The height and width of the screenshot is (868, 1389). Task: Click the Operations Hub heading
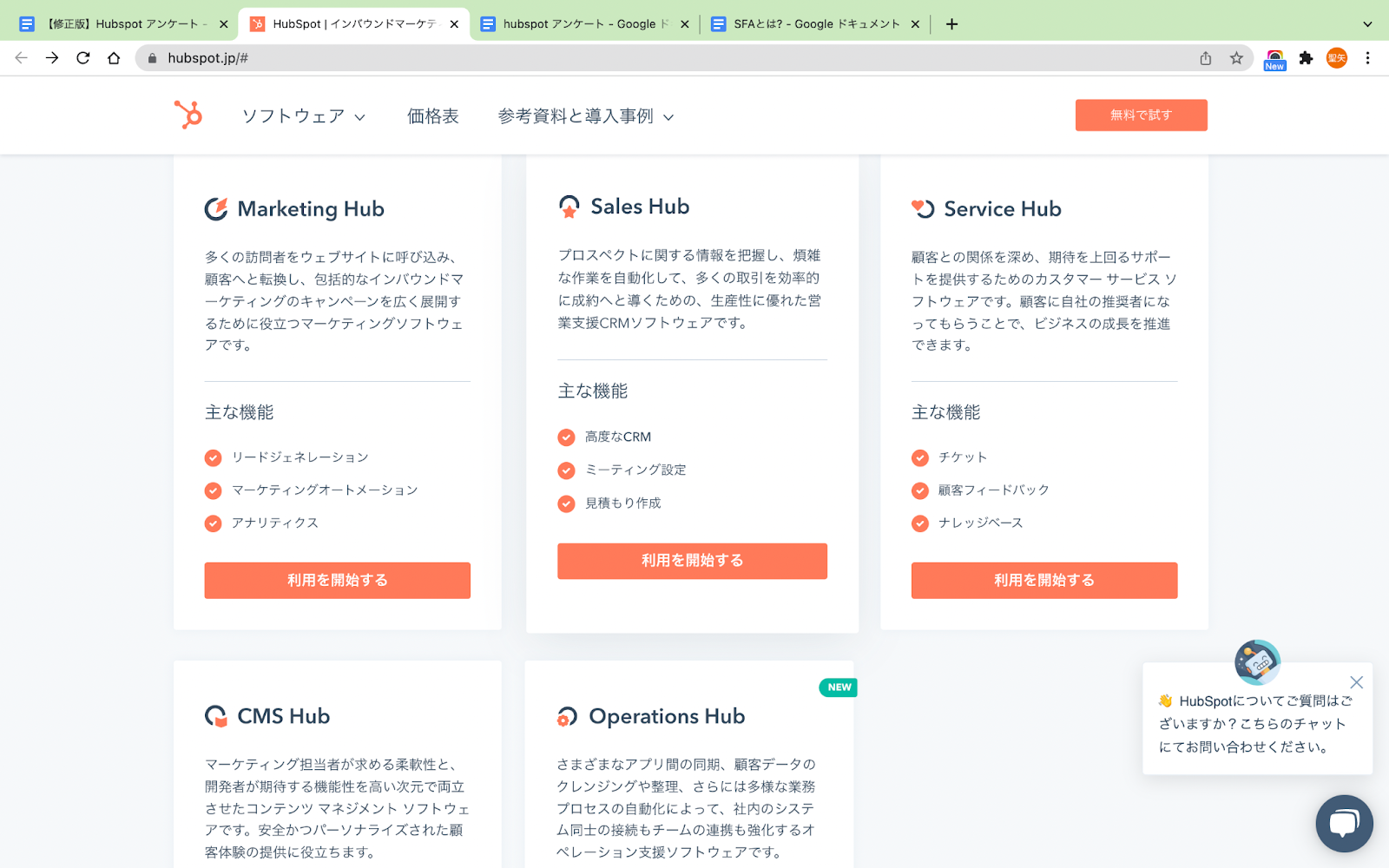click(x=667, y=717)
